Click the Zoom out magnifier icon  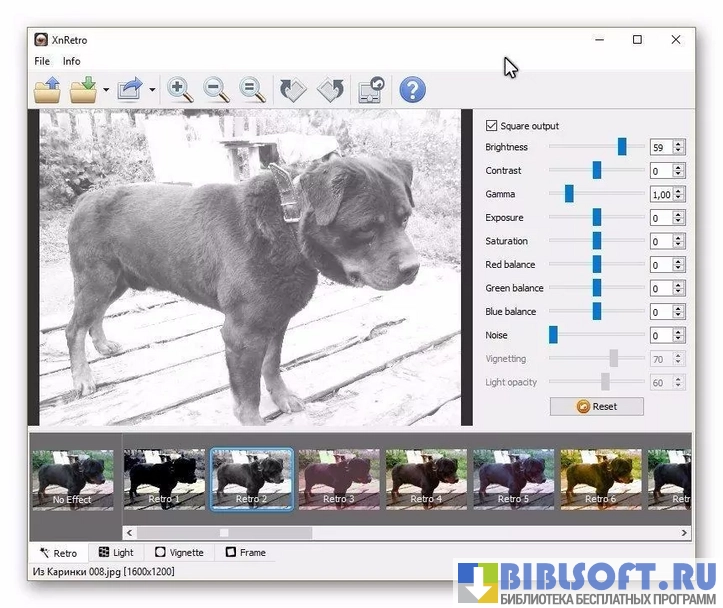tap(217, 90)
